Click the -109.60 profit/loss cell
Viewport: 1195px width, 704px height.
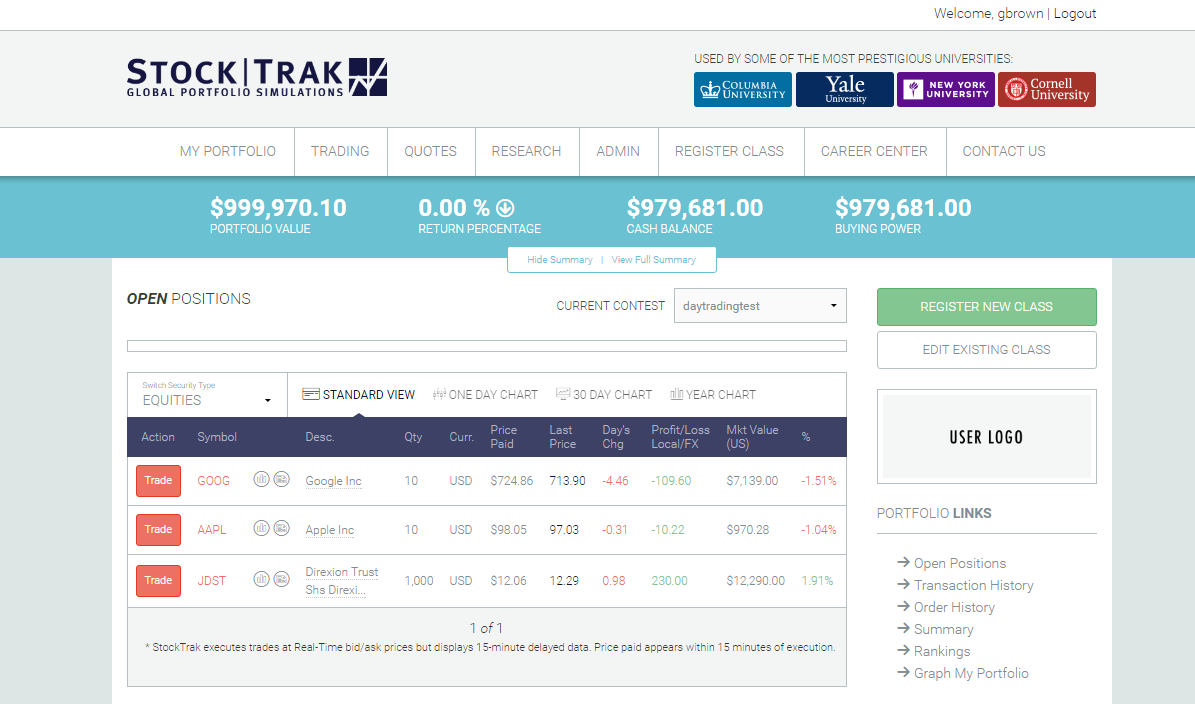pyautogui.click(x=671, y=481)
